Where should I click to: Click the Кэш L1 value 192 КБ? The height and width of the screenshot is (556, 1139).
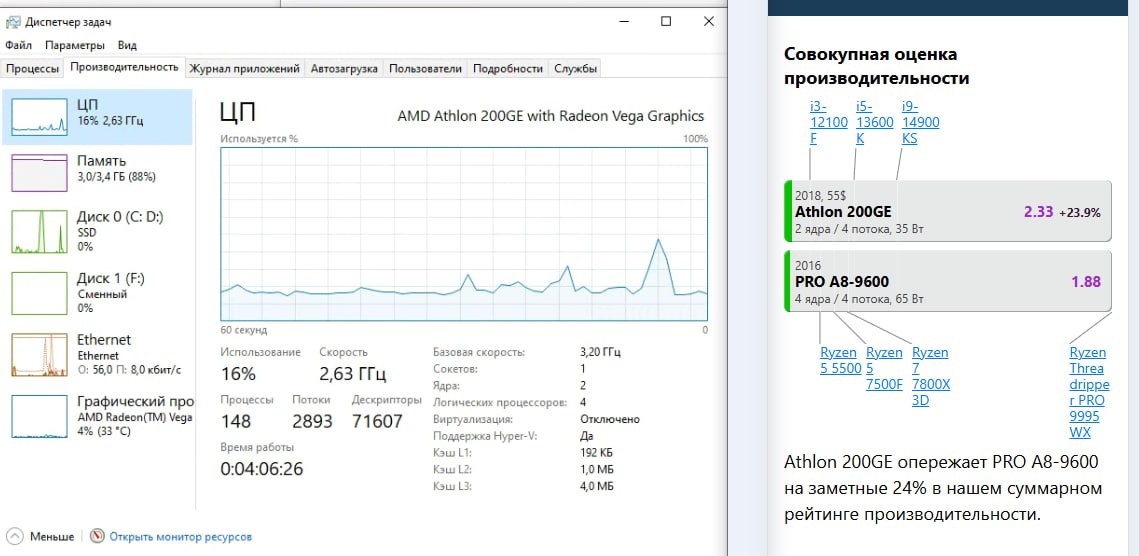pos(596,453)
